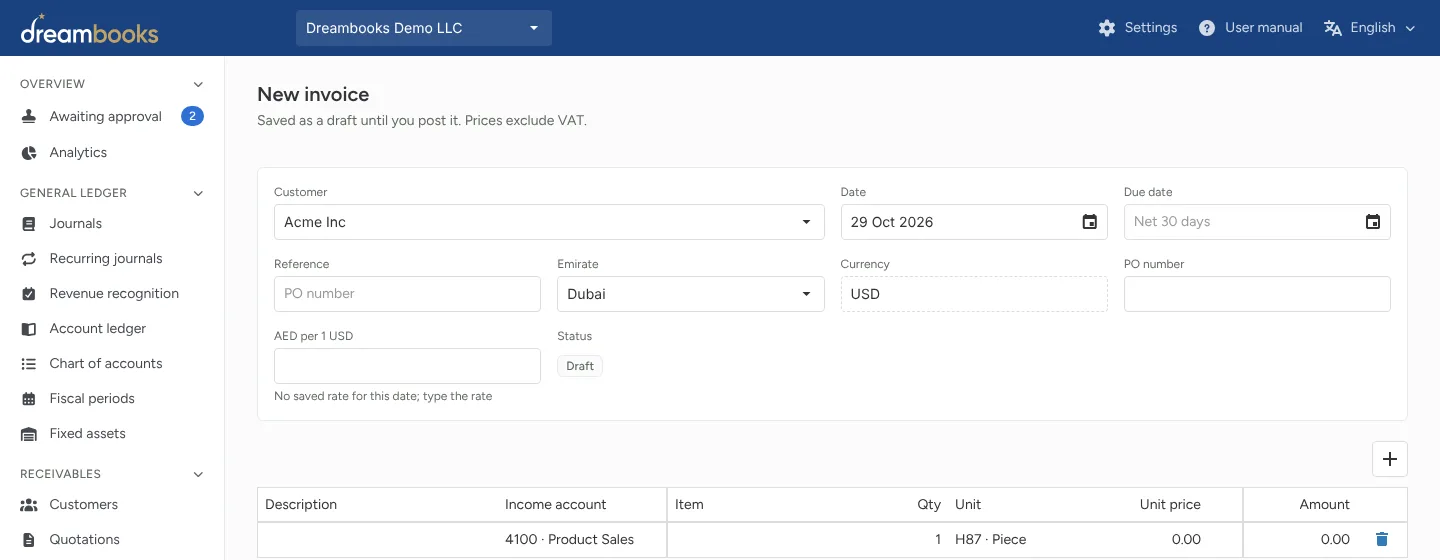Click the Description cell in the line row
This screenshot has width=1440, height=560.
click(377, 539)
